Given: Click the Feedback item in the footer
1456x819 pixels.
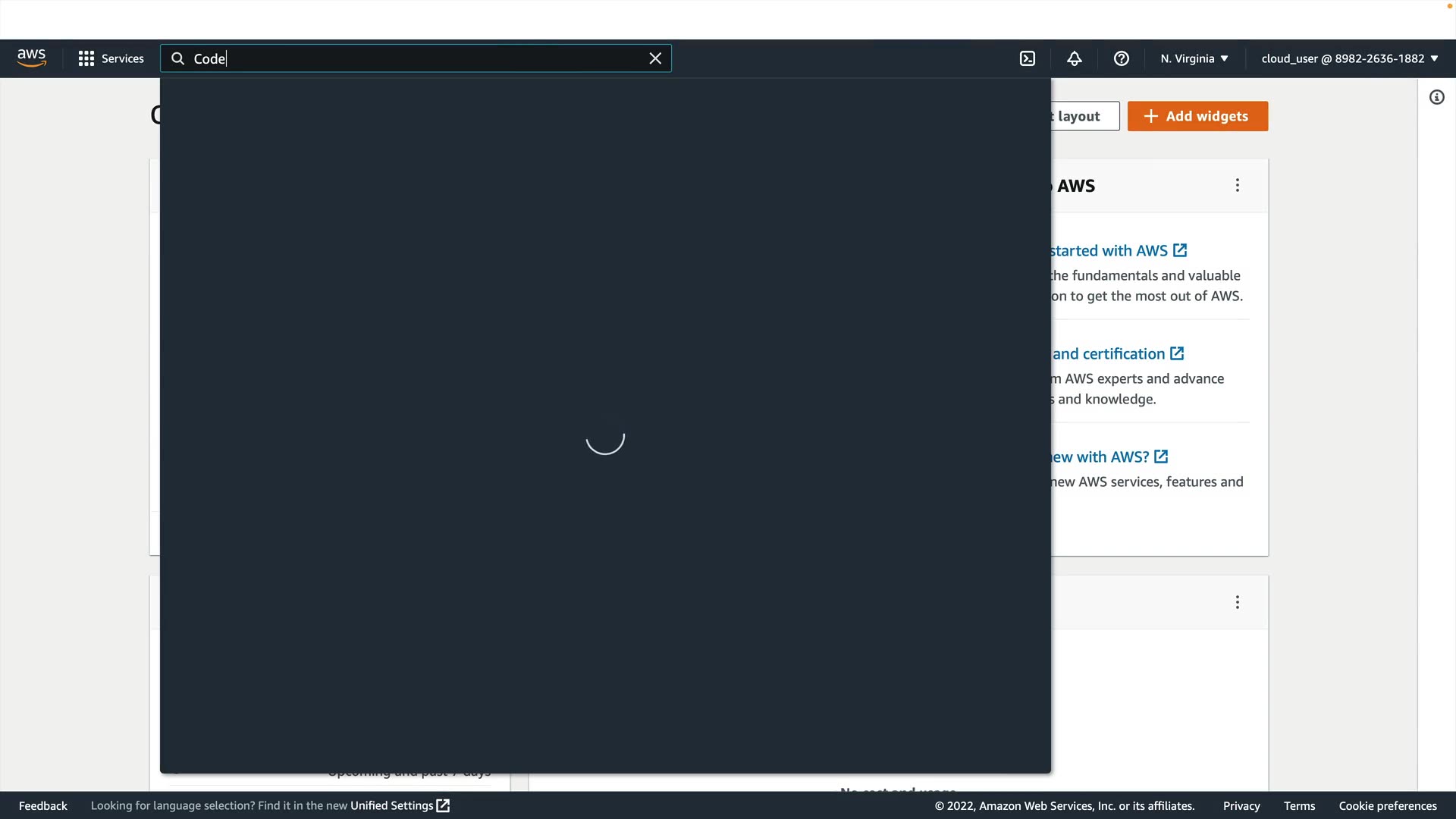Looking at the screenshot, I should [43, 805].
